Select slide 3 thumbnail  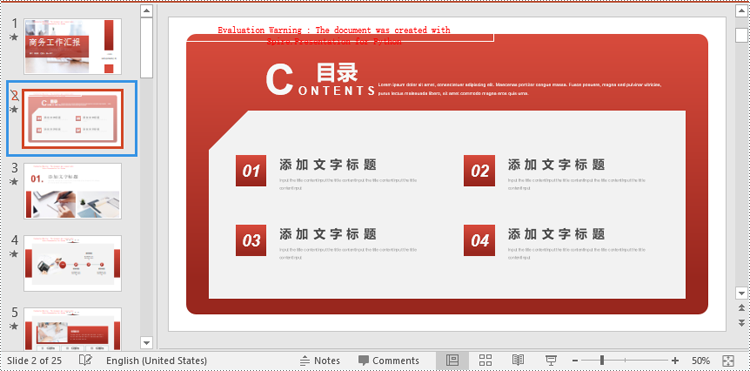click(73, 191)
